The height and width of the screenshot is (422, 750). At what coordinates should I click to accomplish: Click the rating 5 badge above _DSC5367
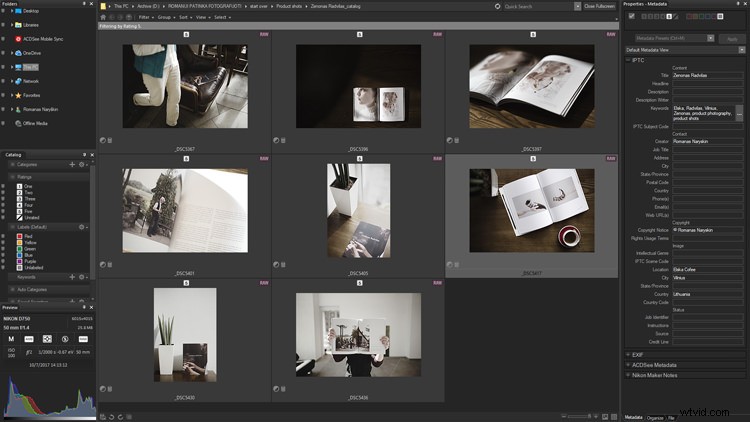186,34
